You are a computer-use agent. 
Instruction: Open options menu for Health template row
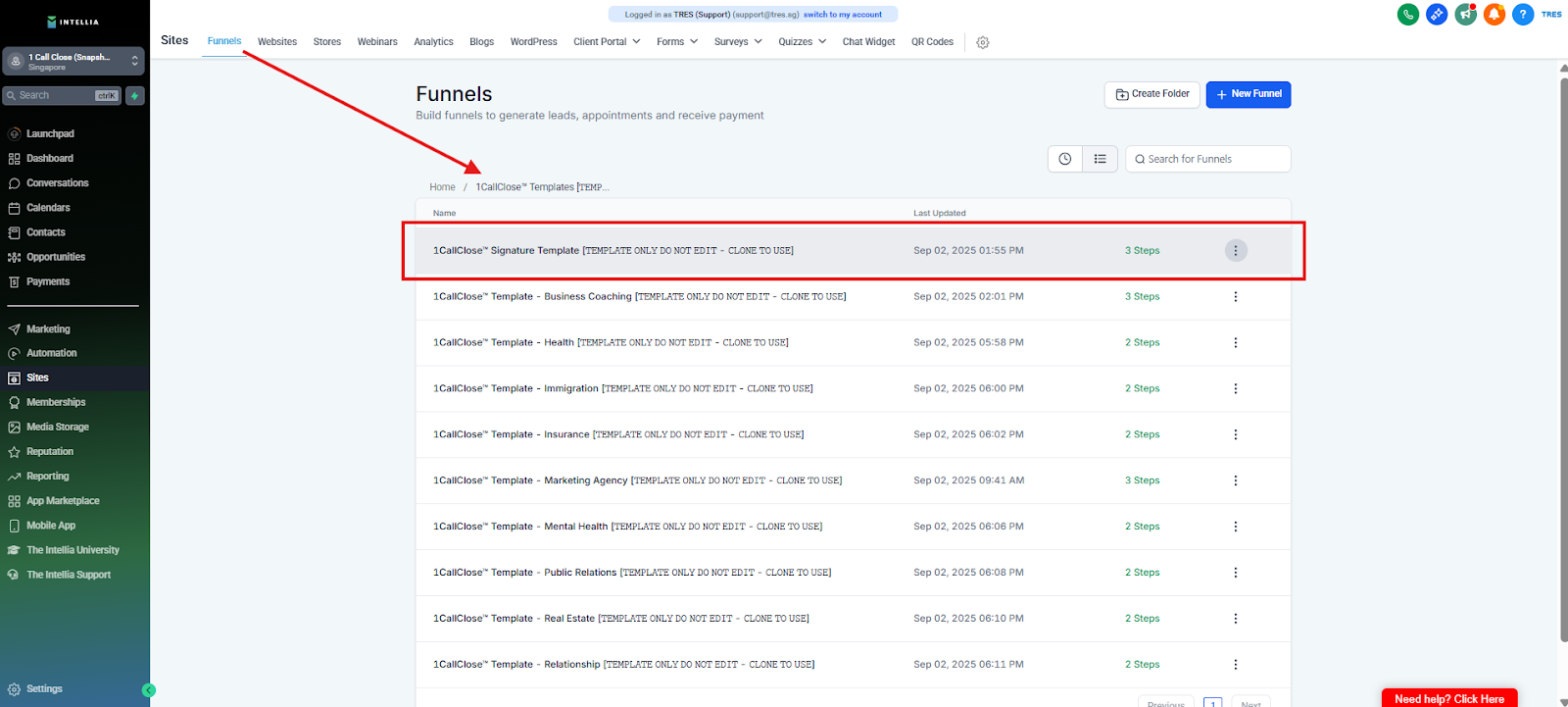(x=1236, y=342)
